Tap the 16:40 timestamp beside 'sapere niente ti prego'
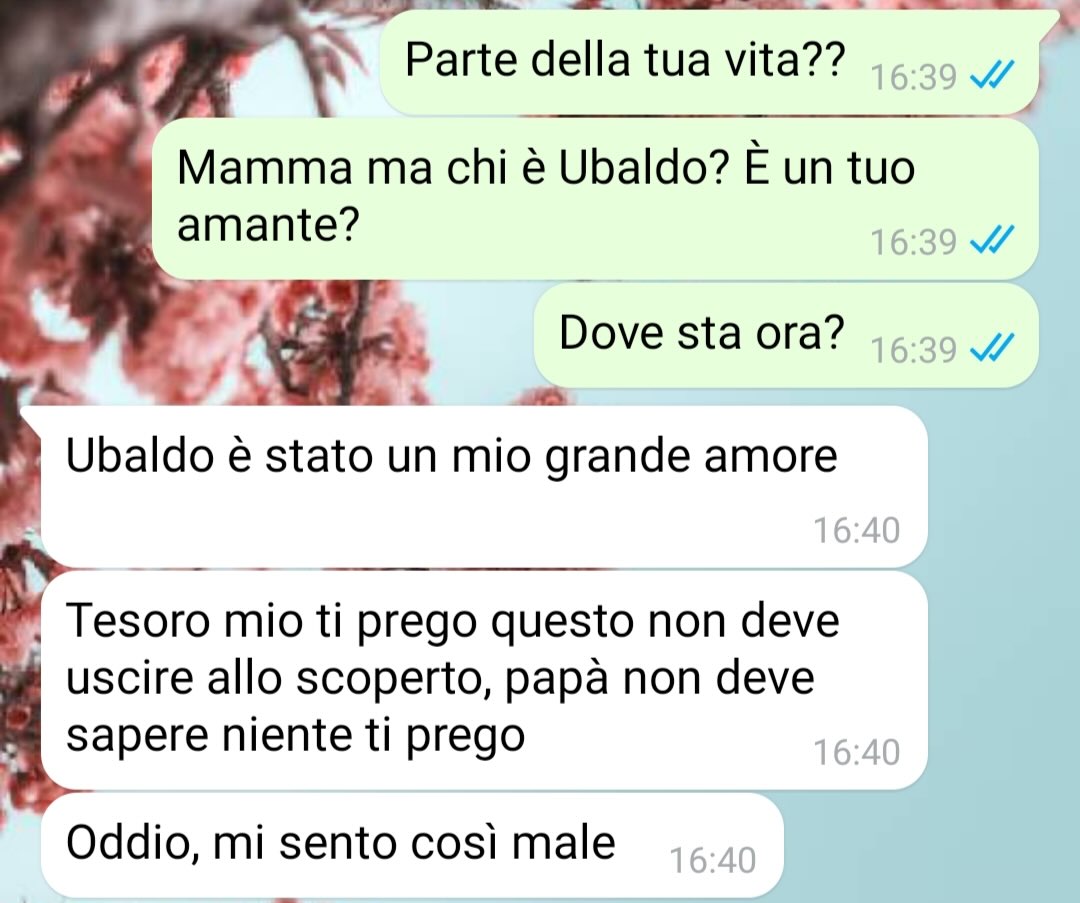This screenshot has width=1080, height=903. click(x=857, y=753)
